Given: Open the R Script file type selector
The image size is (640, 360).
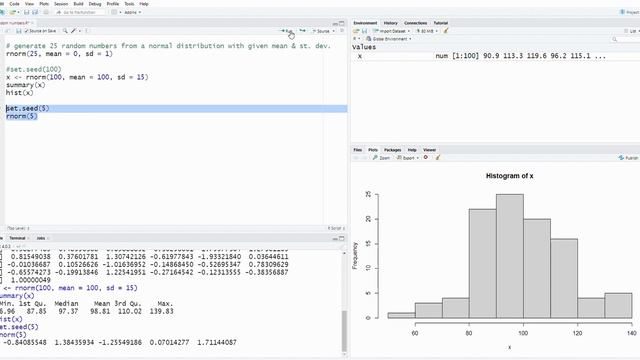Looking at the screenshot, I should point(336,228).
